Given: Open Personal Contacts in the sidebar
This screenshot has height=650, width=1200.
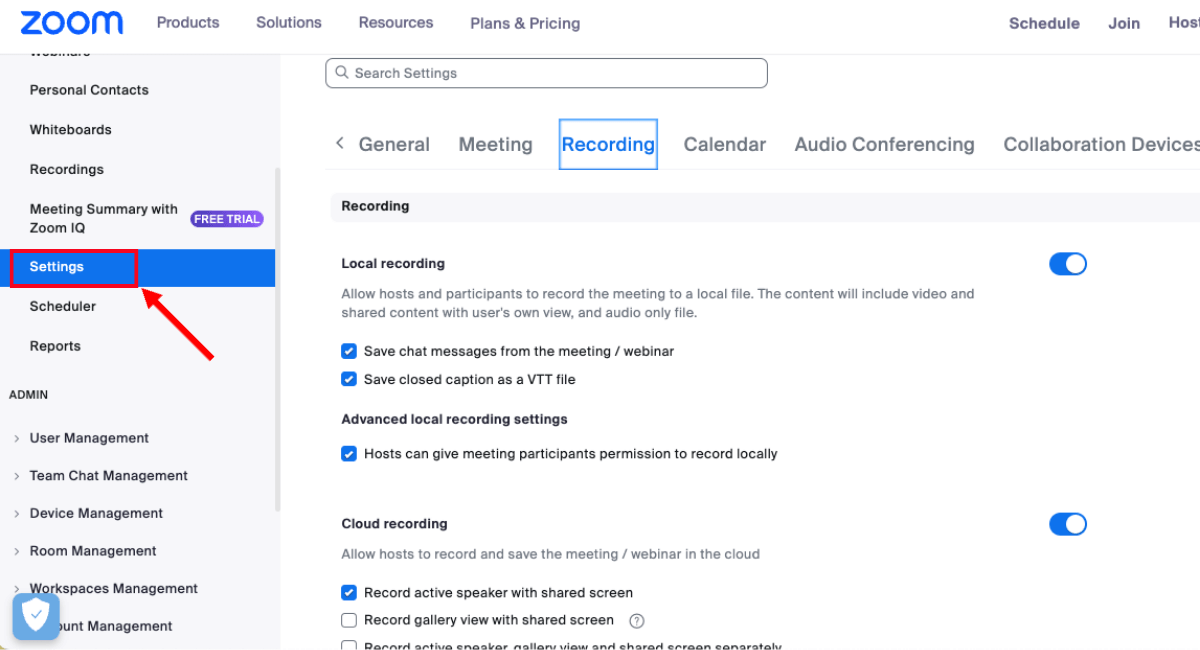Looking at the screenshot, I should point(89,90).
